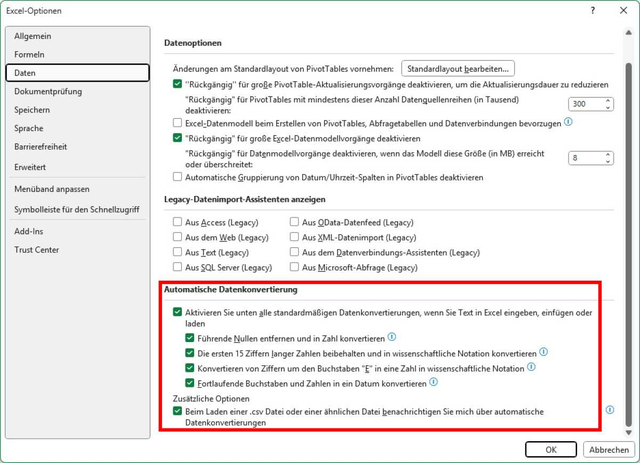The height and width of the screenshot is (463, 640).
Task: Confirm settings with OK button
Action: click(551, 450)
